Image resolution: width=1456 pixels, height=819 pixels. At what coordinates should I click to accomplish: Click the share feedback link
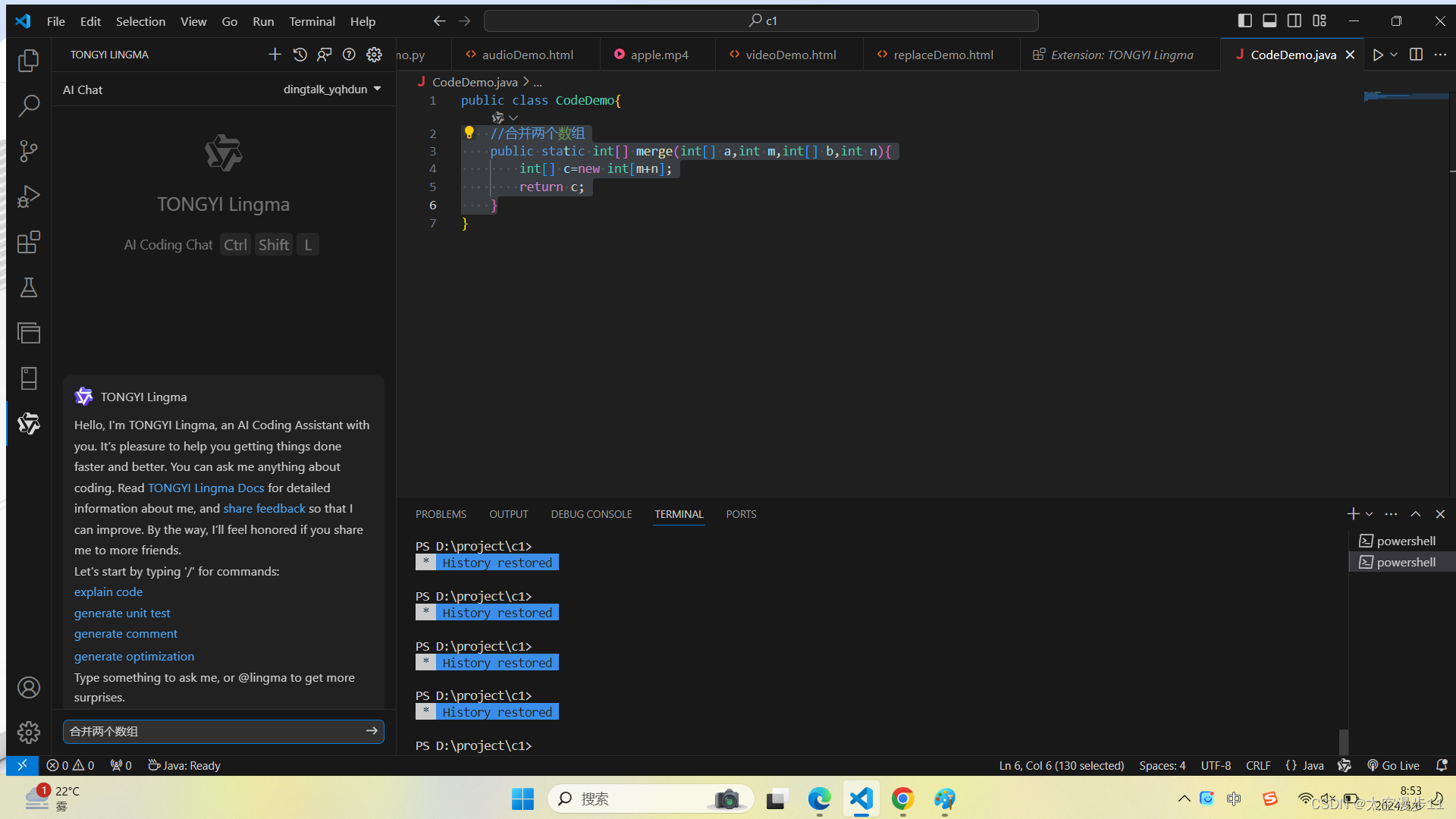coord(264,508)
